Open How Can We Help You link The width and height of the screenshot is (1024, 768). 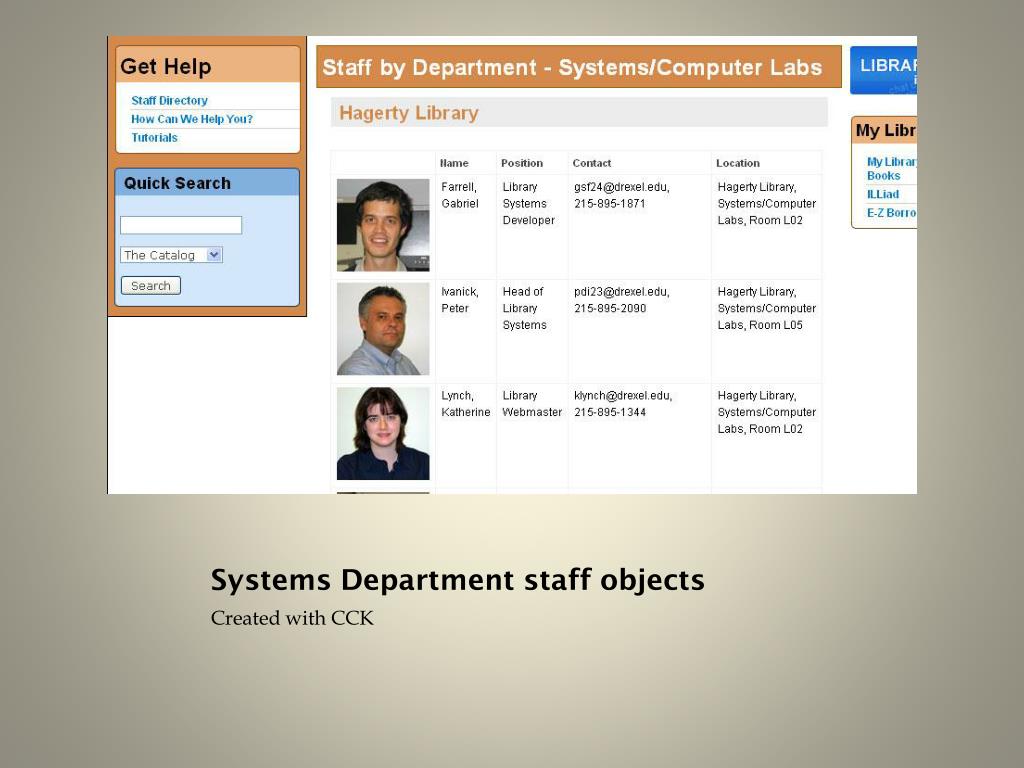click(x=191, y=119)
